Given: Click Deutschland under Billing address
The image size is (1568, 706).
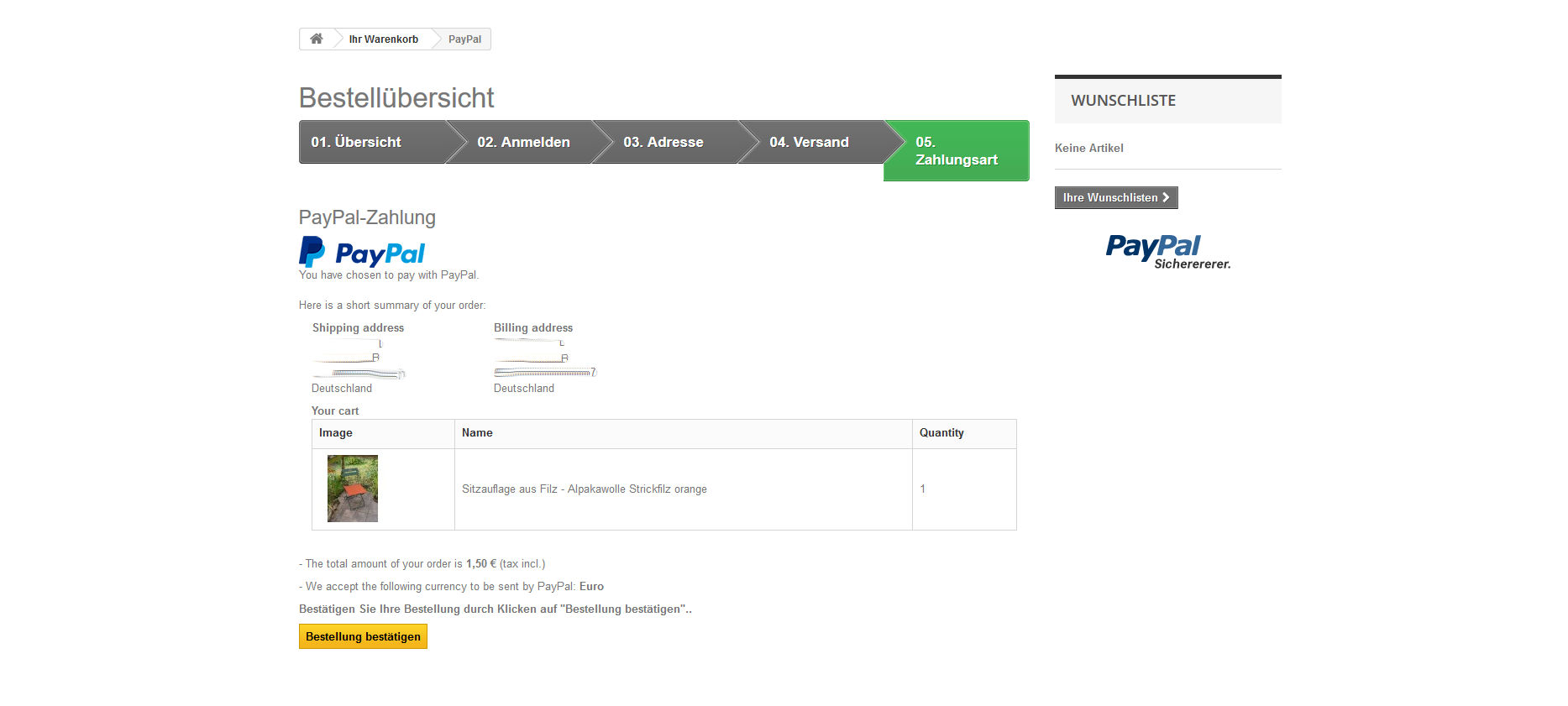Looking at the screenshot, I should point(524,389).
